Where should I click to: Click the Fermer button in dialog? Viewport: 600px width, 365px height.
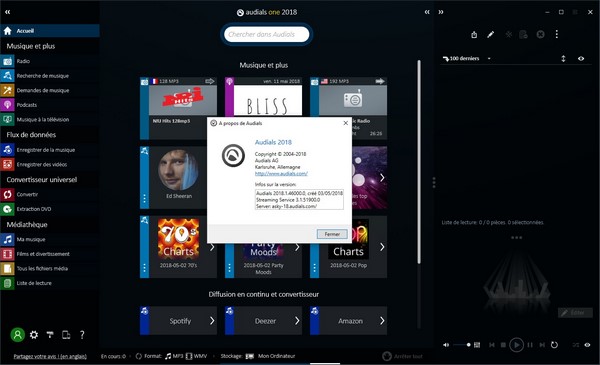coord(332,234)
